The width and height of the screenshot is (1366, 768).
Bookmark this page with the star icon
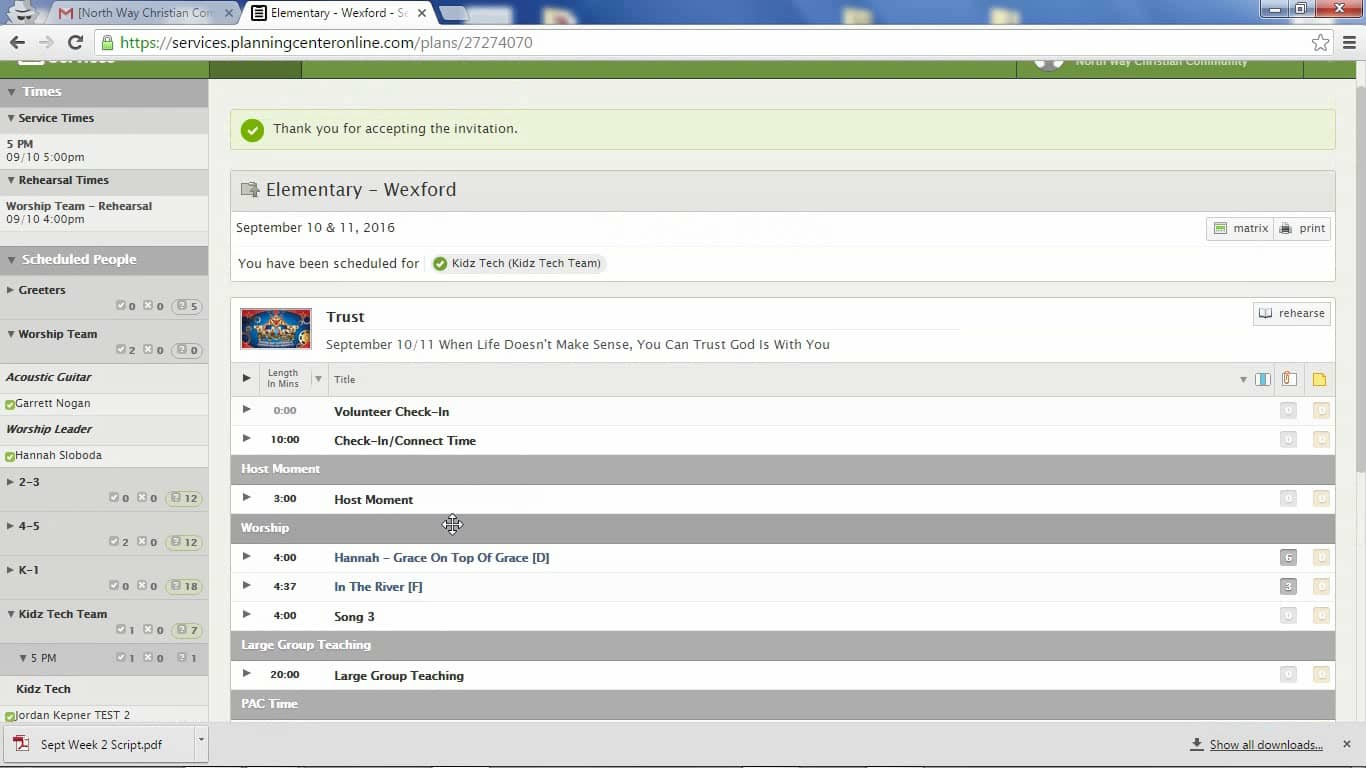pos(1321,43)
